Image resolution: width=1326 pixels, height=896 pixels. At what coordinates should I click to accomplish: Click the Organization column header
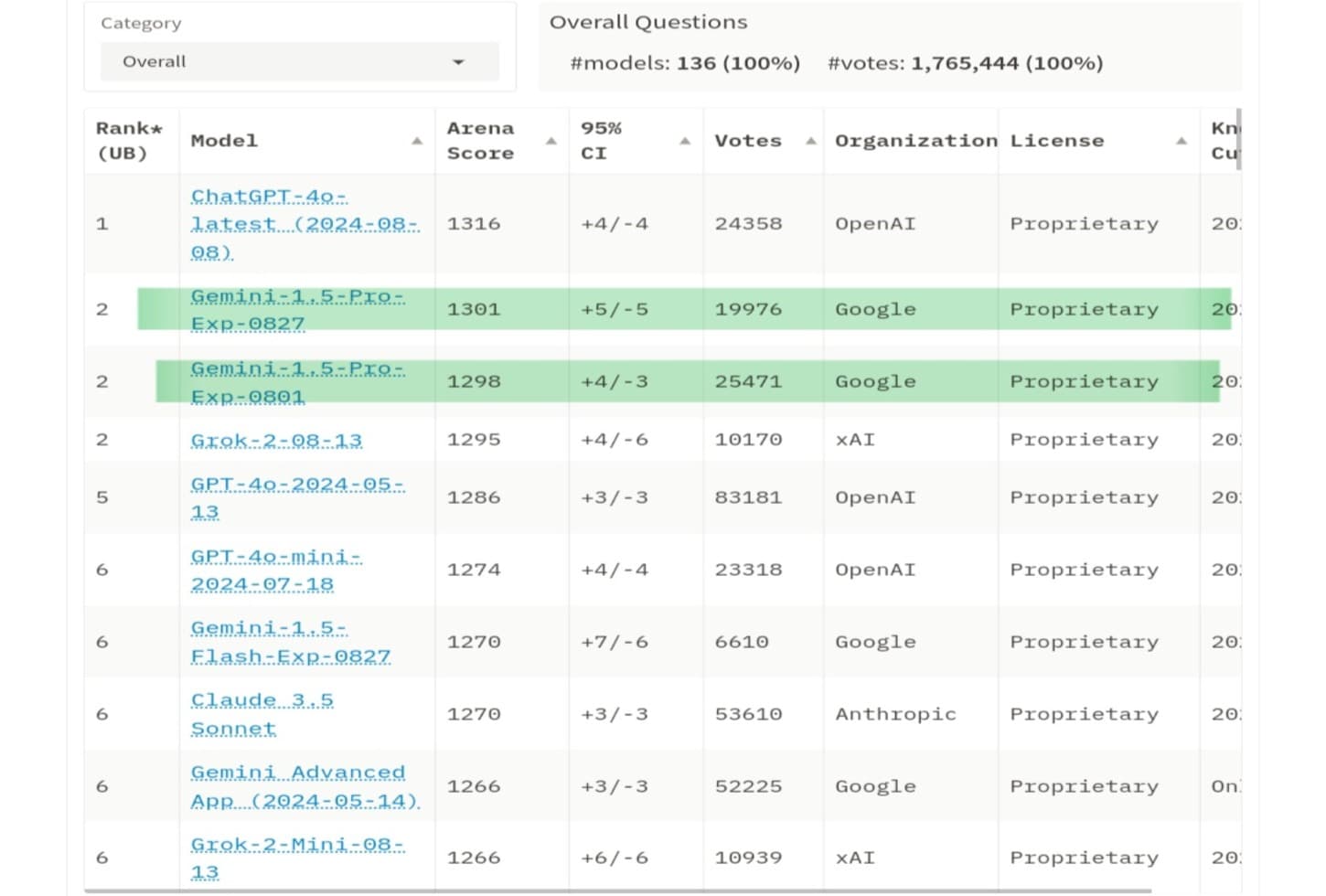[914, 141]
